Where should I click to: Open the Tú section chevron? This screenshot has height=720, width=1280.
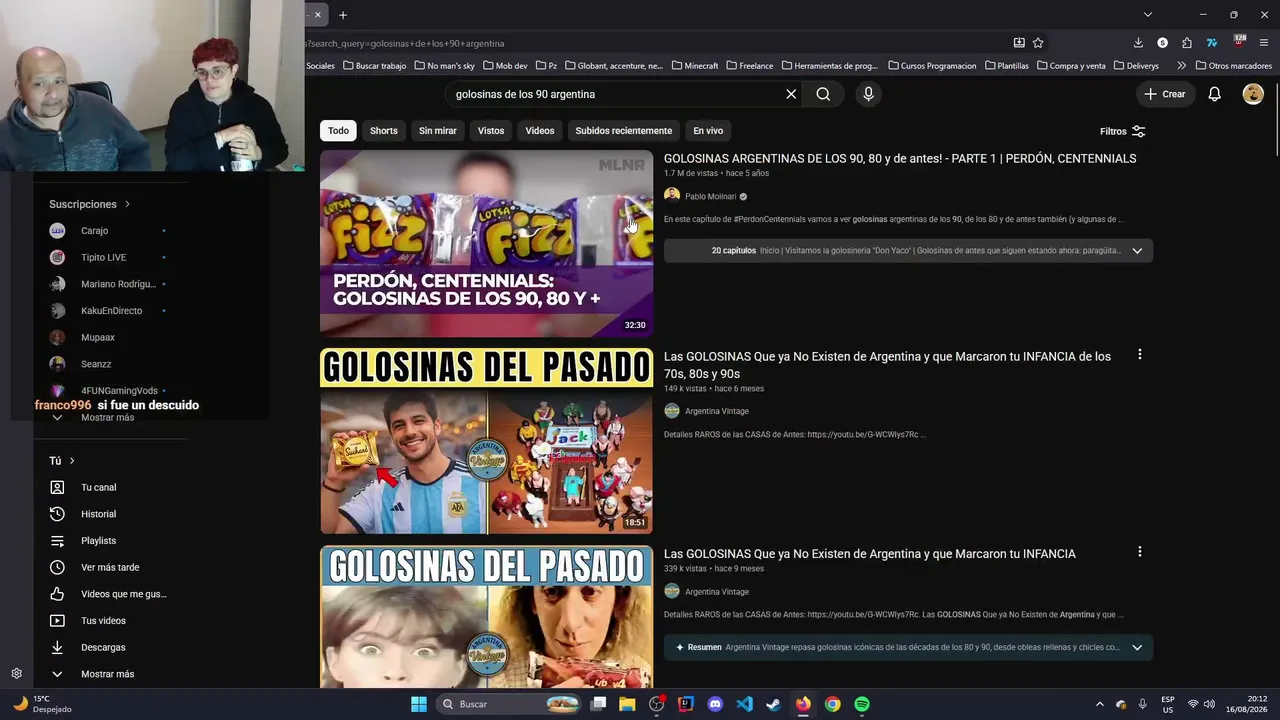coord(72,461)
